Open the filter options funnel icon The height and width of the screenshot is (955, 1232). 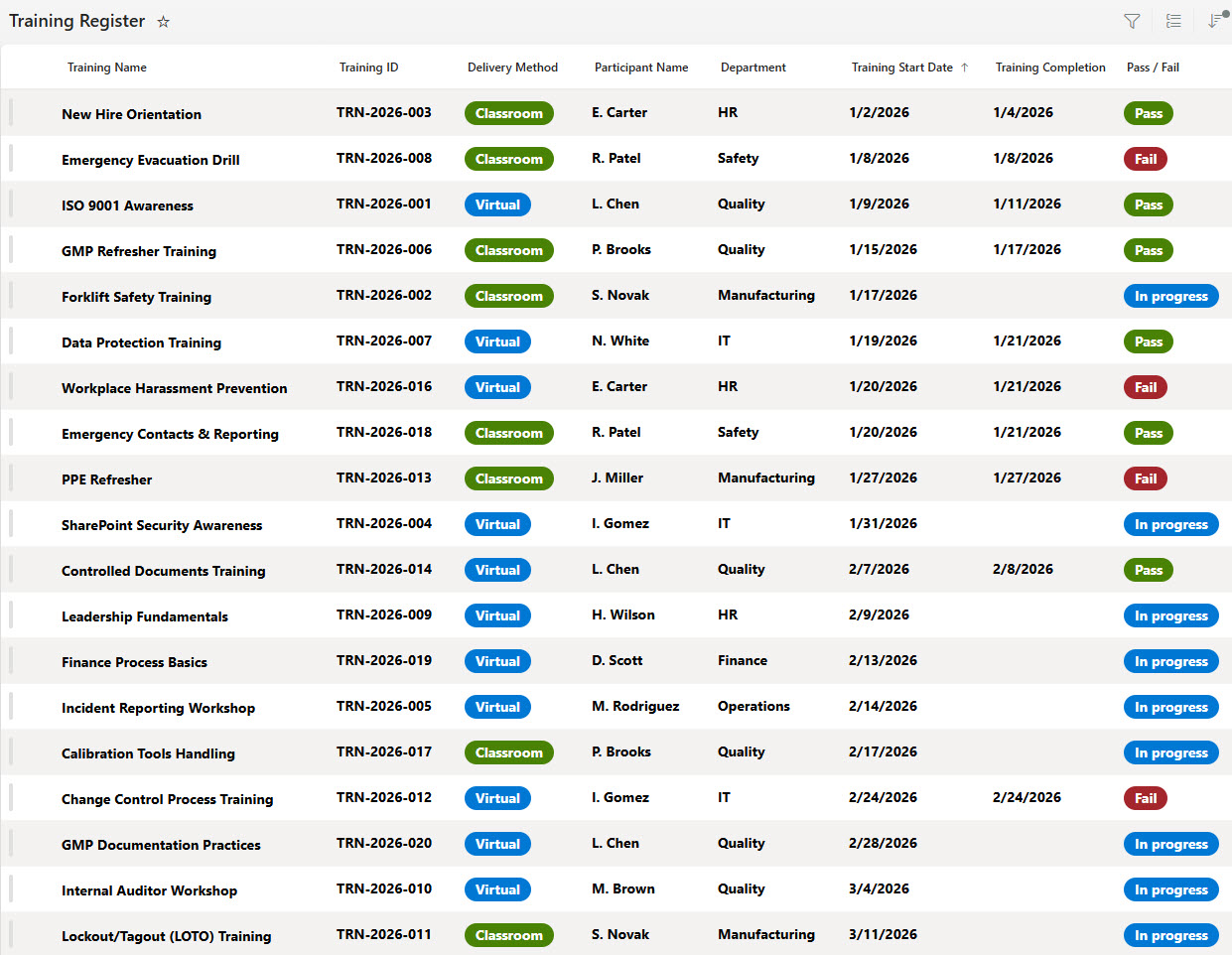click(1131, 20)
